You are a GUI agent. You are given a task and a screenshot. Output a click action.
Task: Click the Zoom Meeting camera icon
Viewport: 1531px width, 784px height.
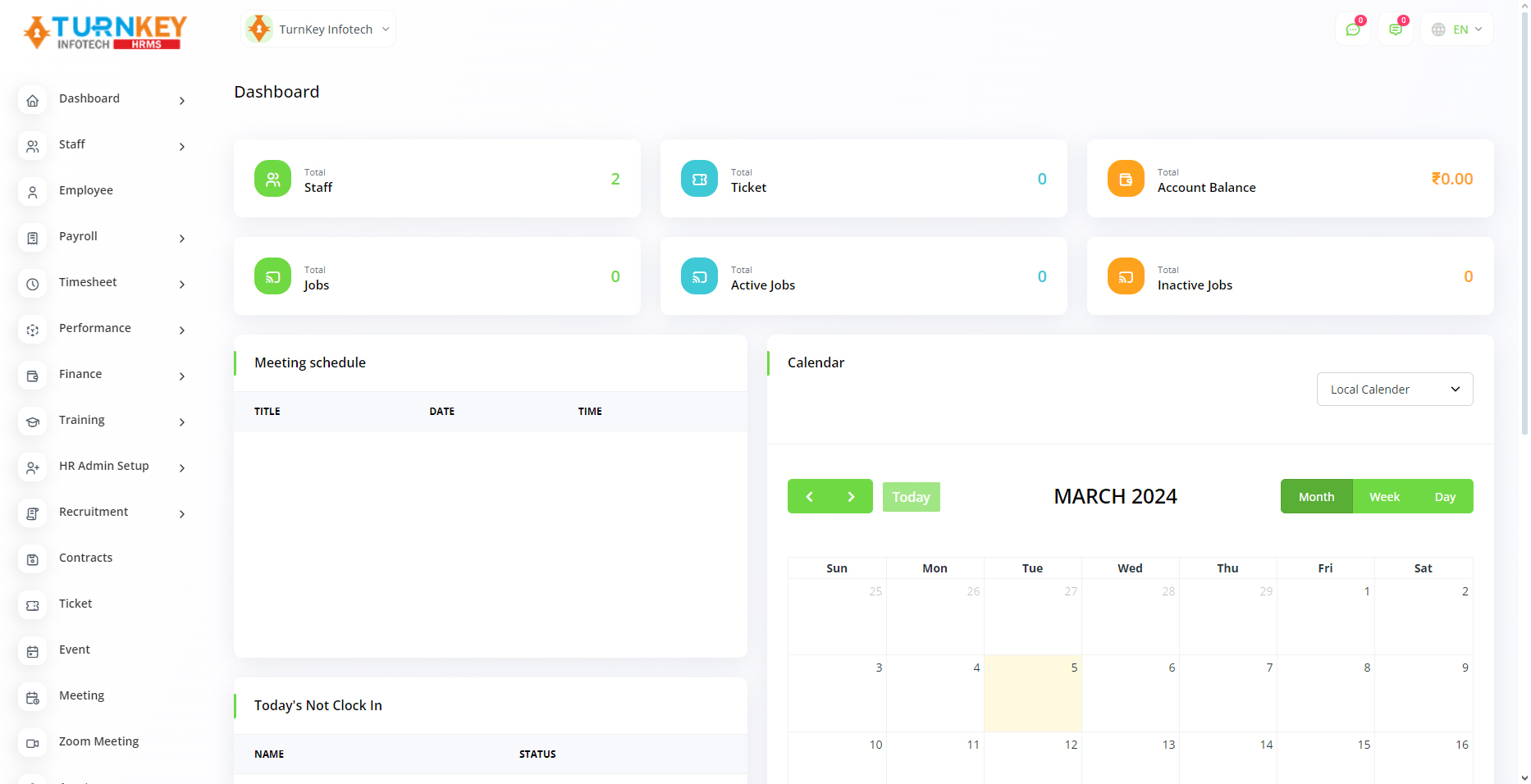(33, 743)
